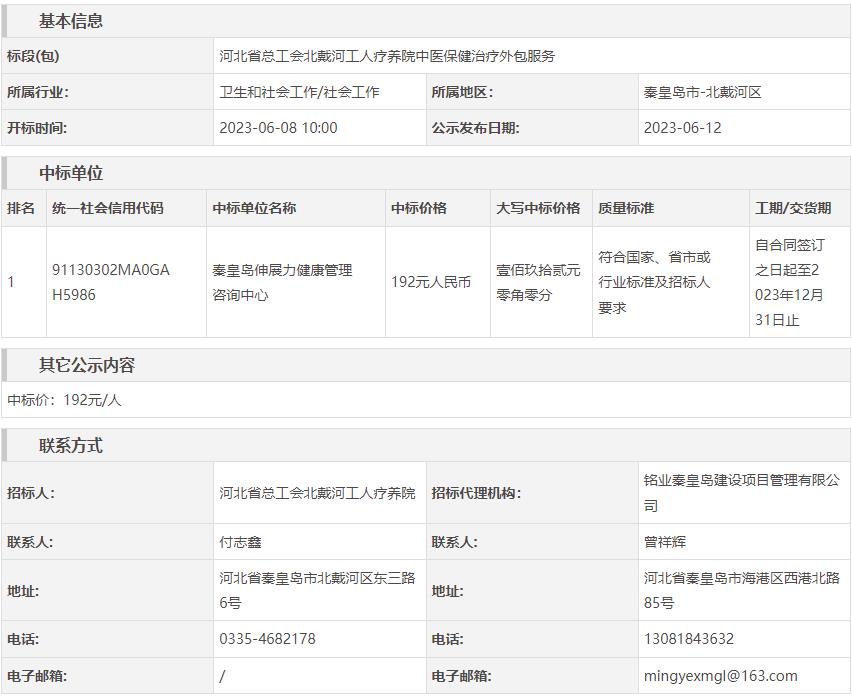This screenshot has width=852, height=698.
Task: Click the 中标单位 section header
Action: coord(70,173)
